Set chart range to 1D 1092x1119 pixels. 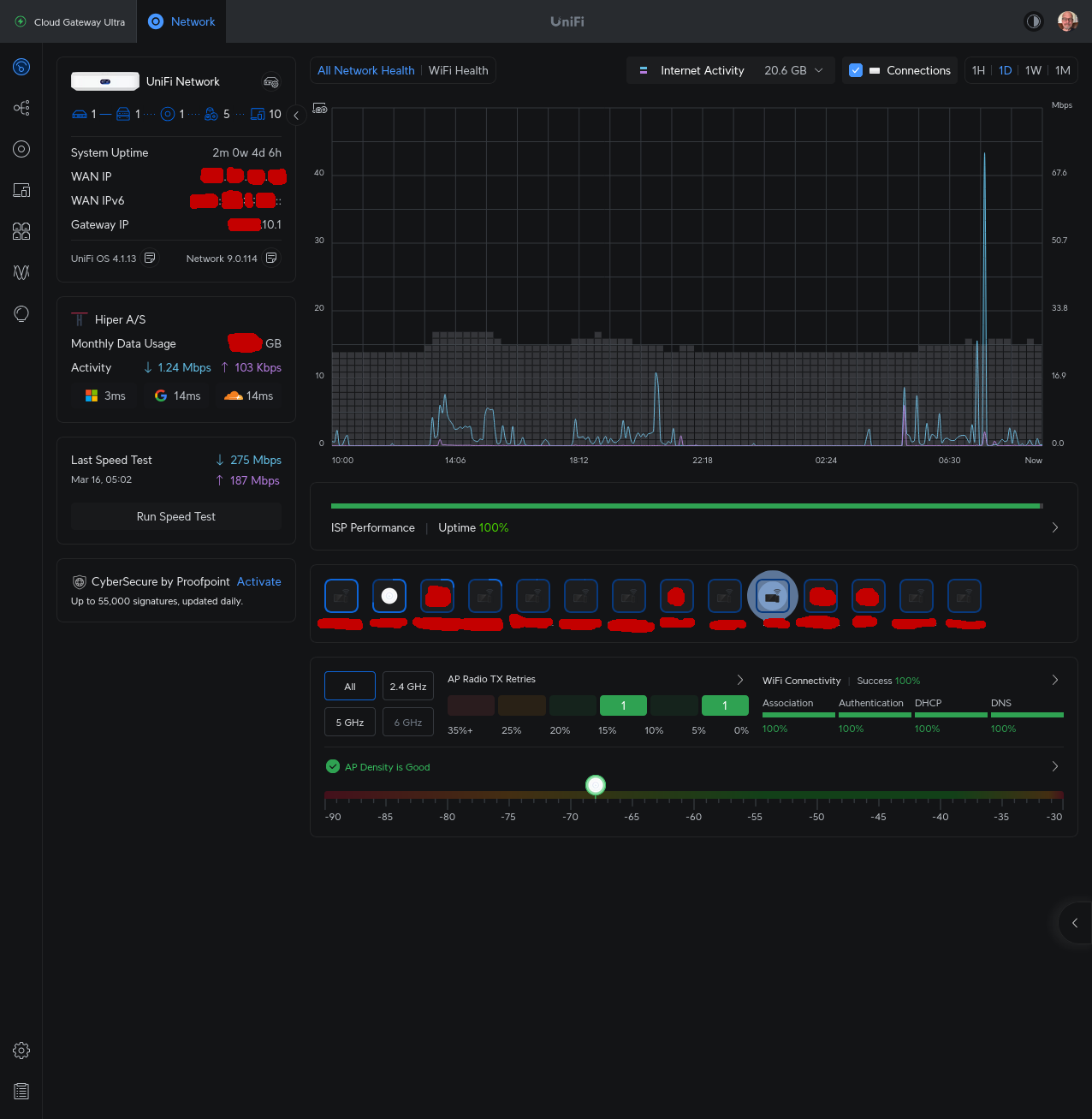pyautogui.click(x=1006, y=70)
